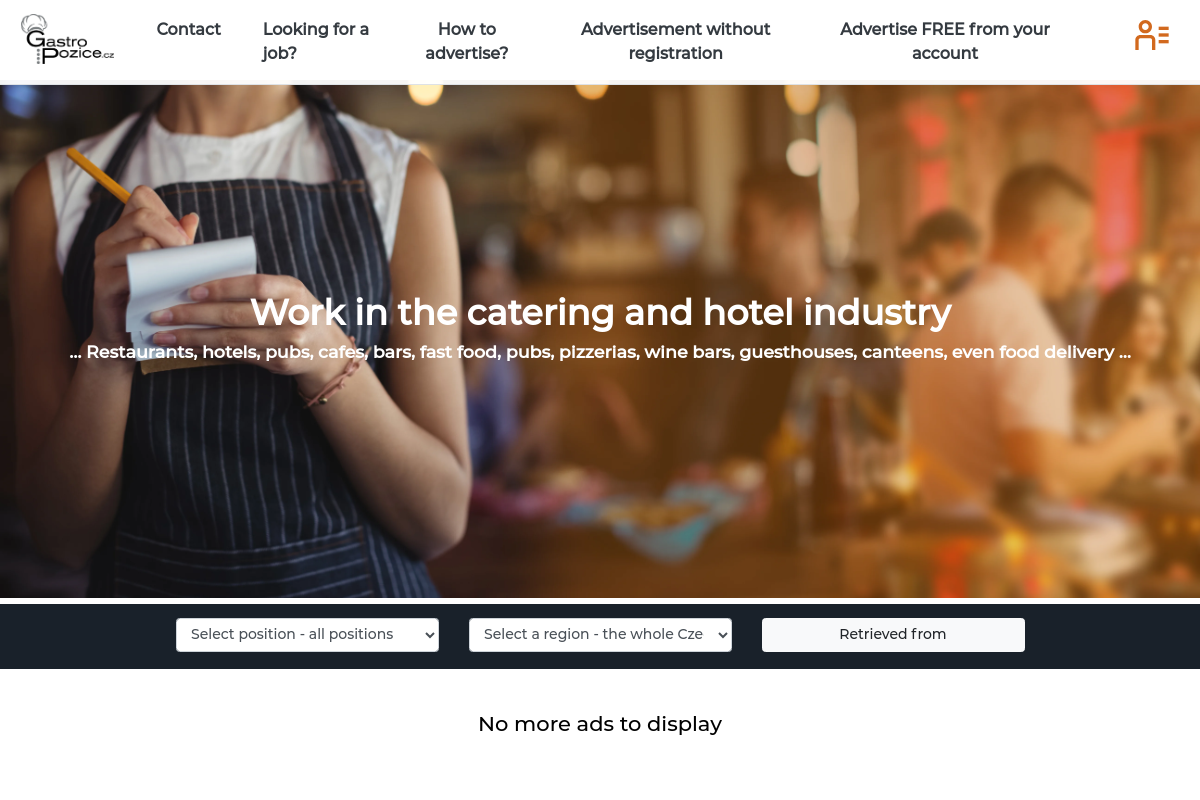Select 'How to advertise?' in the navigation
This screenshot has height=800, width=1200.
tap(467, 41)
